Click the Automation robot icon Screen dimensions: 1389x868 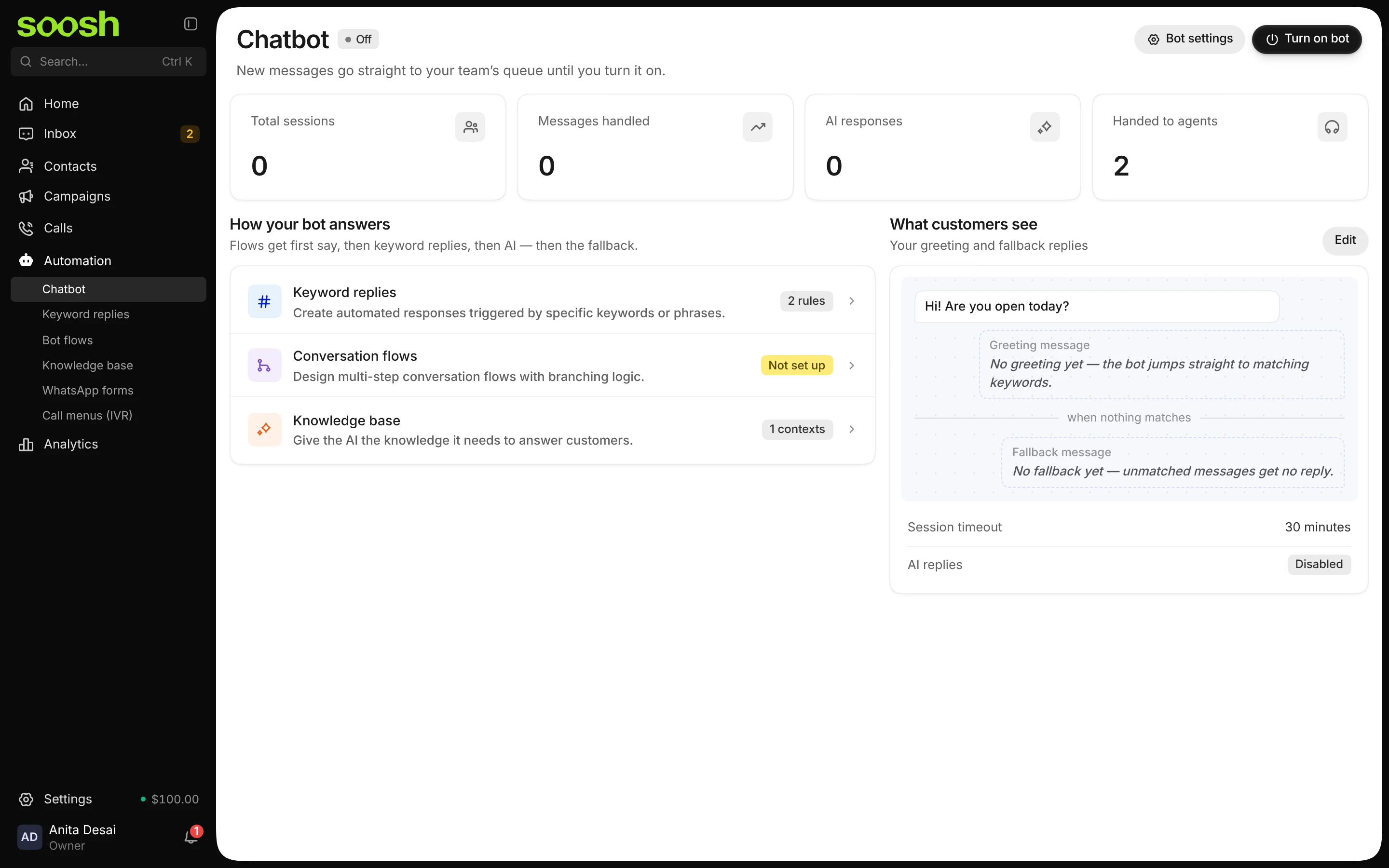(x=26, y=260)
